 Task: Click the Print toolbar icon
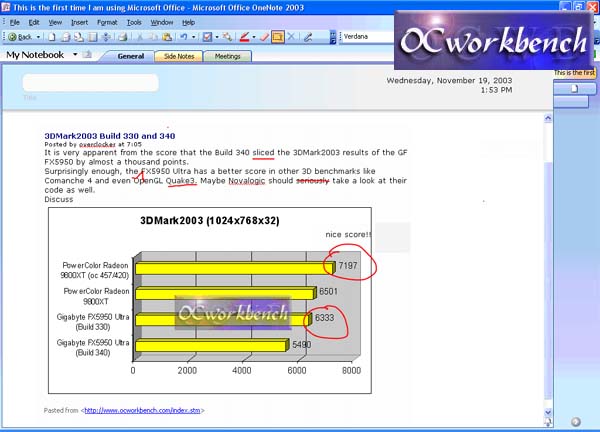122,37
